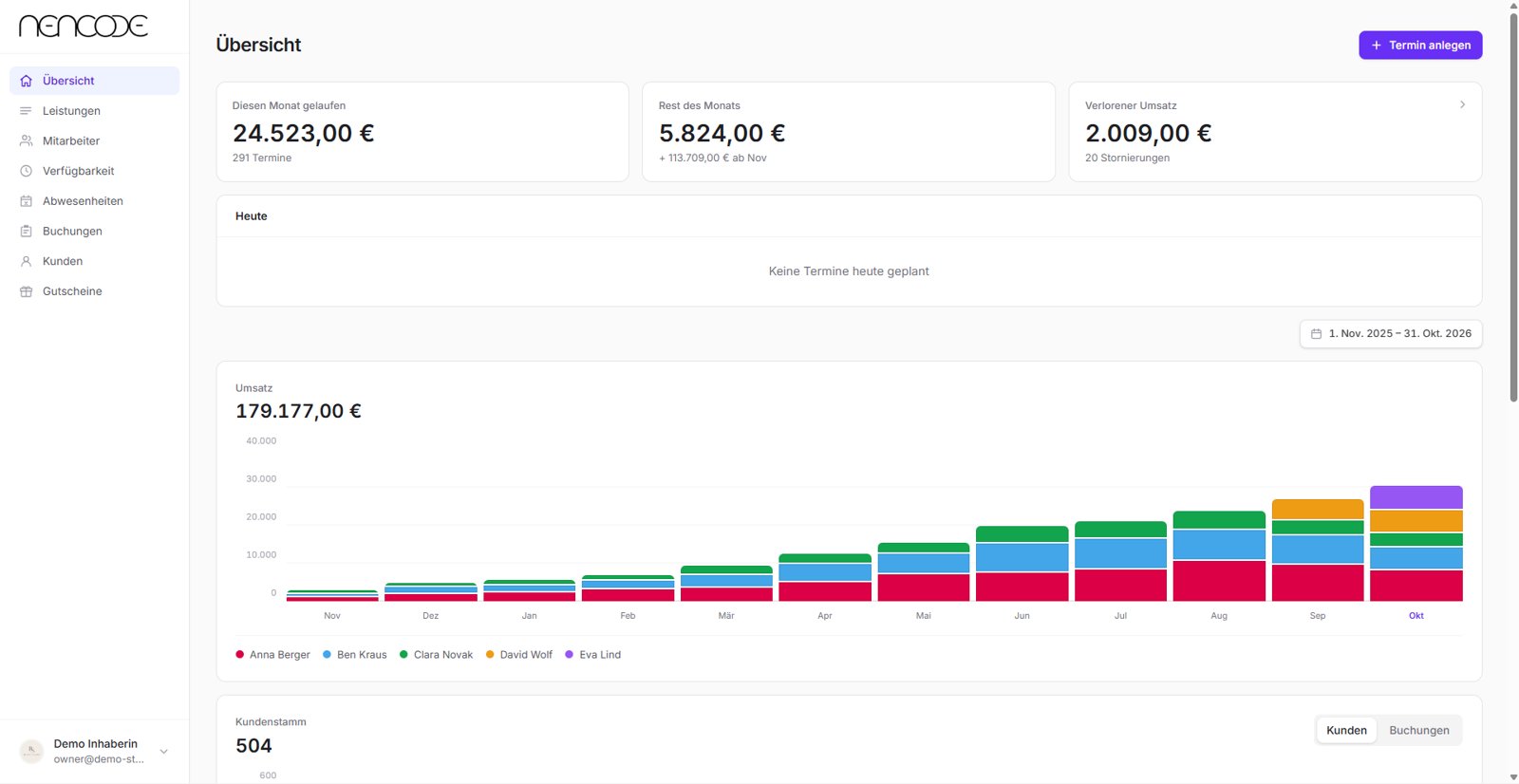1519x784 pixels.
Task: Toggle Ben Kraus series in legend
Action: 355,655
